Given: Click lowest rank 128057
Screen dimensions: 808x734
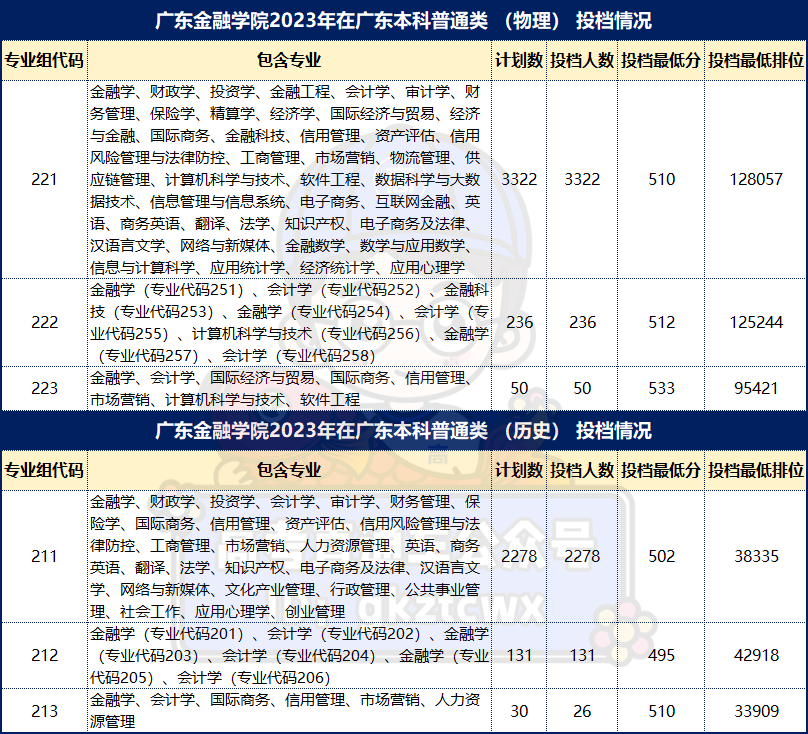Looking at the screenshot, I should 756,179.
